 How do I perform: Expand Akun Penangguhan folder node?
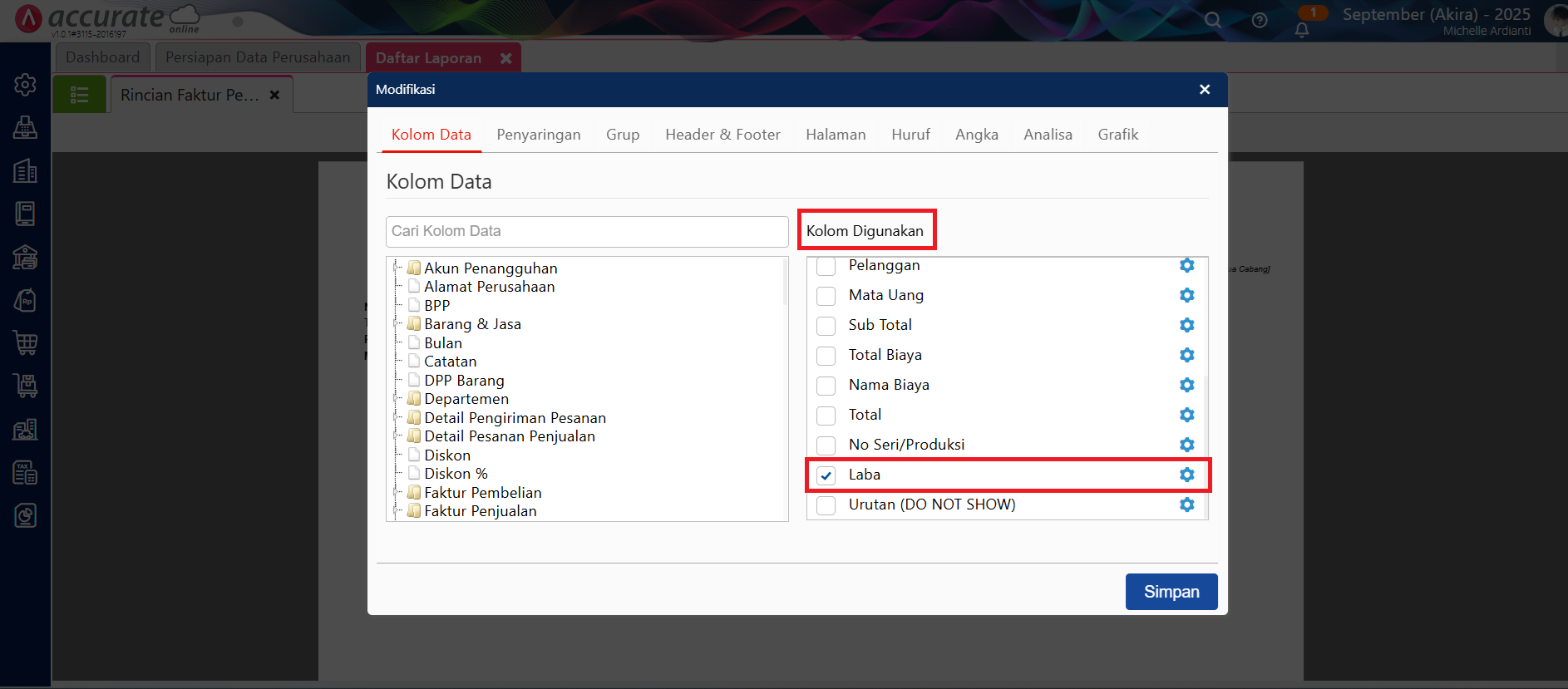[x=397, y=268]
